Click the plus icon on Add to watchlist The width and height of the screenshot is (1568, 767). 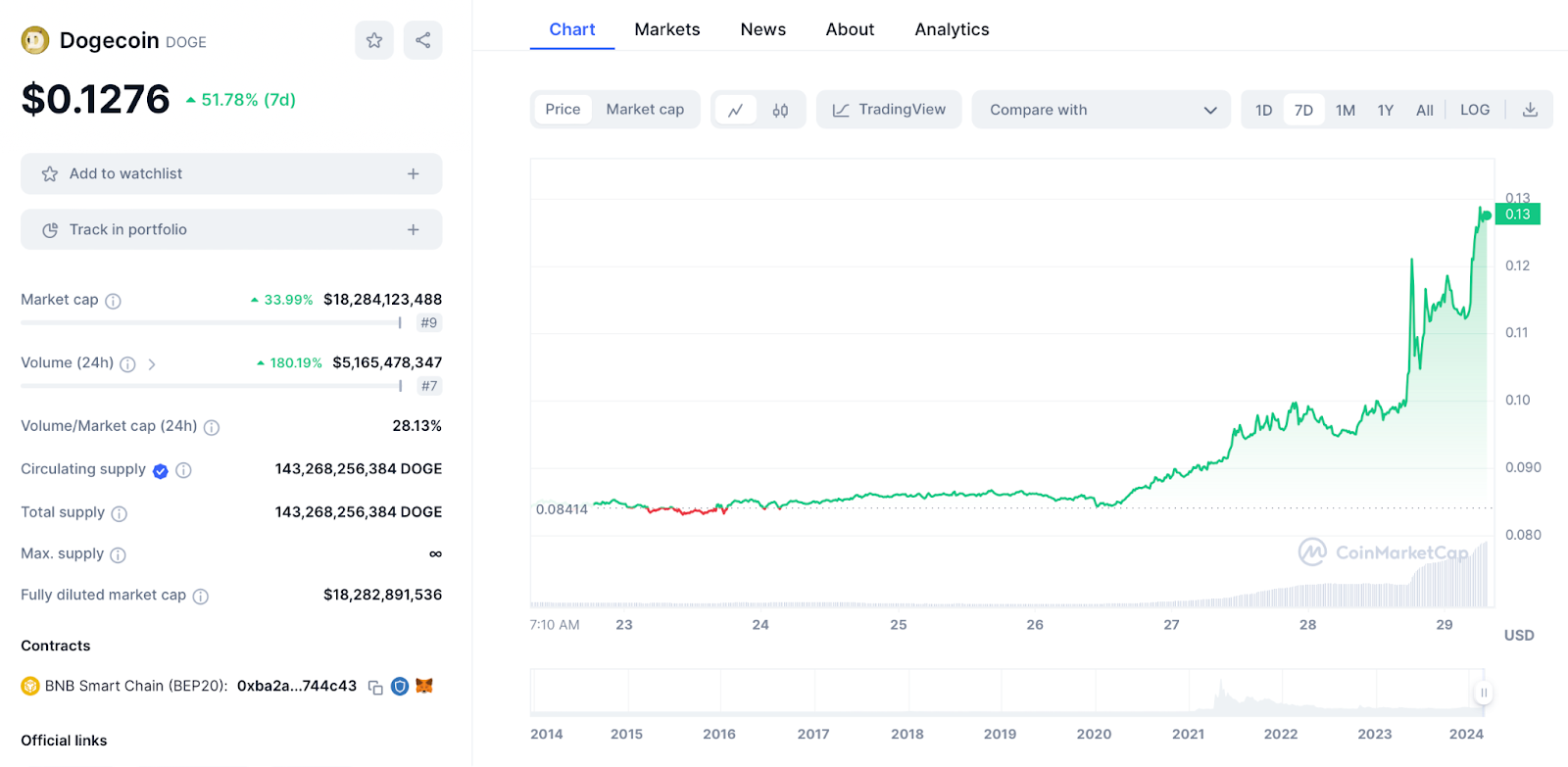tap(414, 173)
